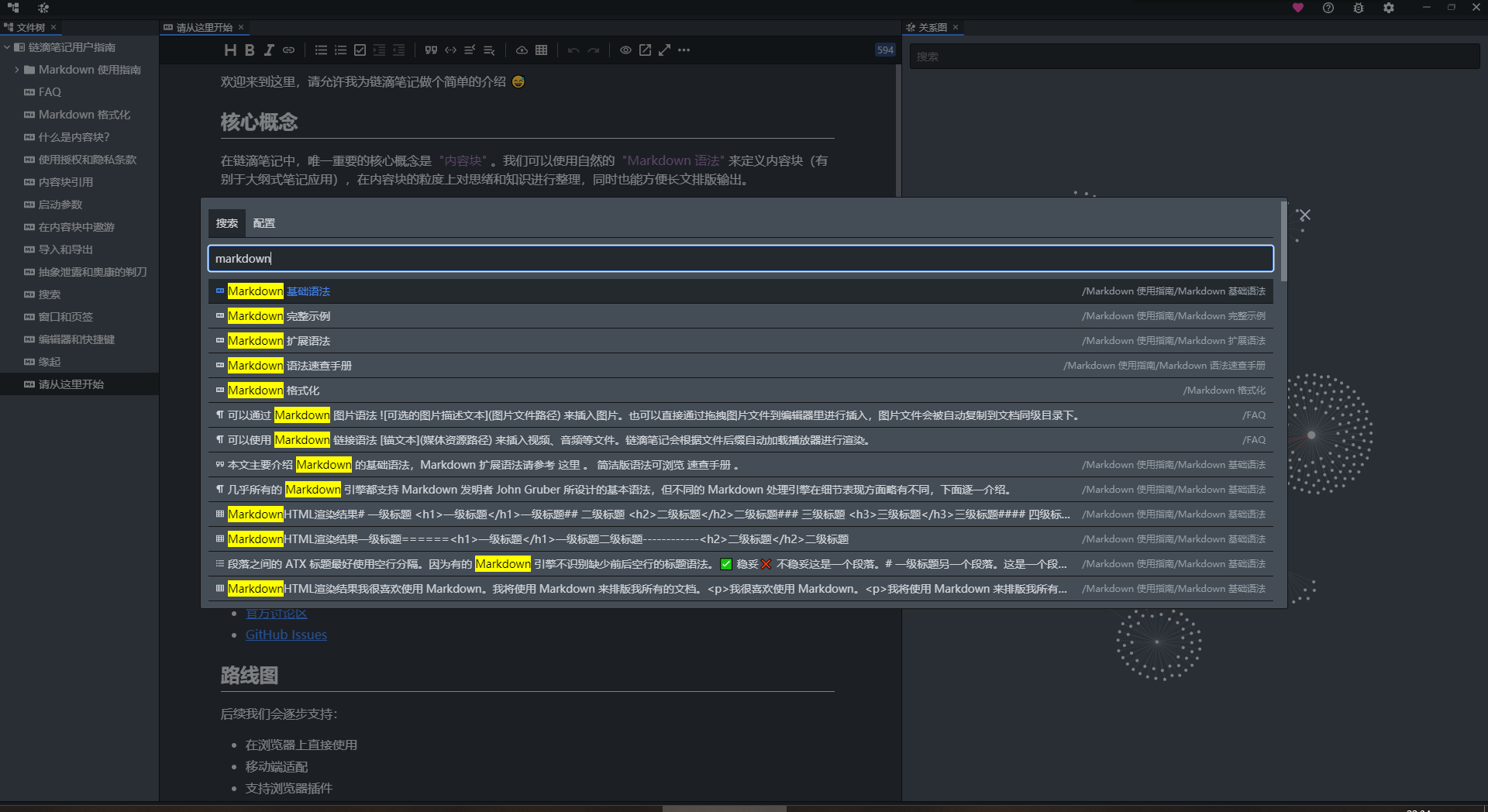Click the file tree icon at top-left

click(x=13, y=8)
